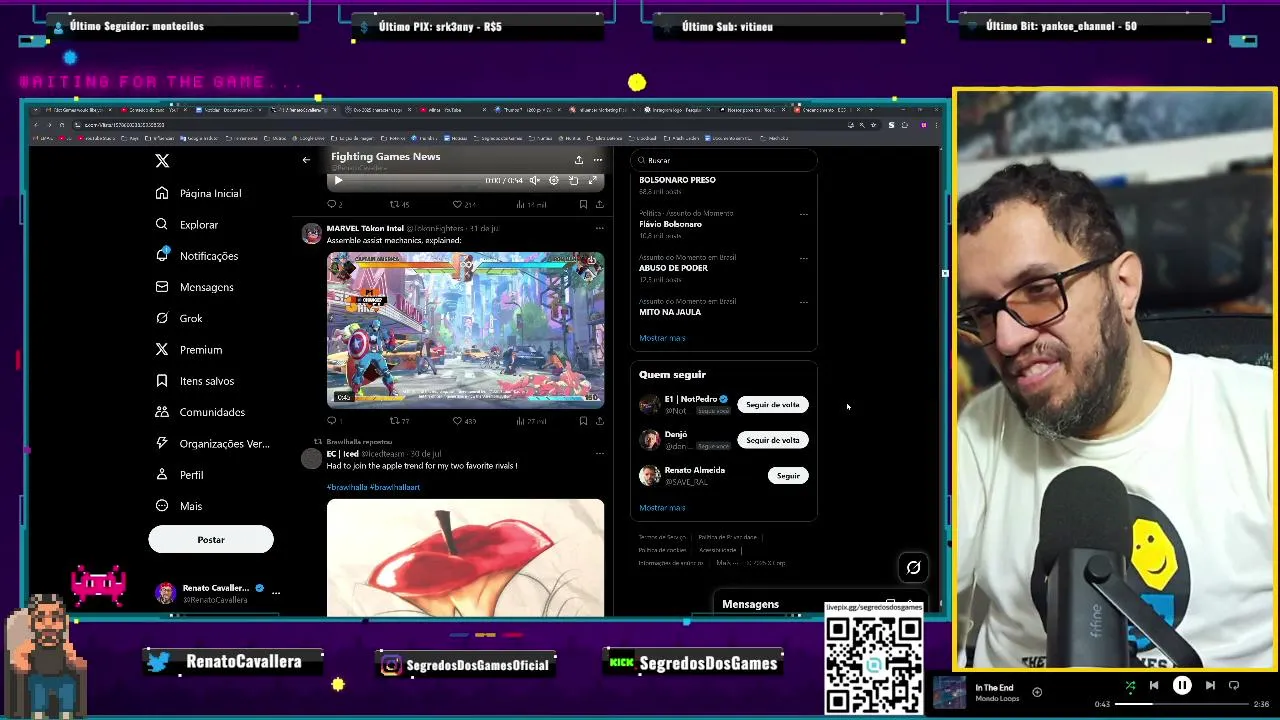Follow back Denjó

773,440
